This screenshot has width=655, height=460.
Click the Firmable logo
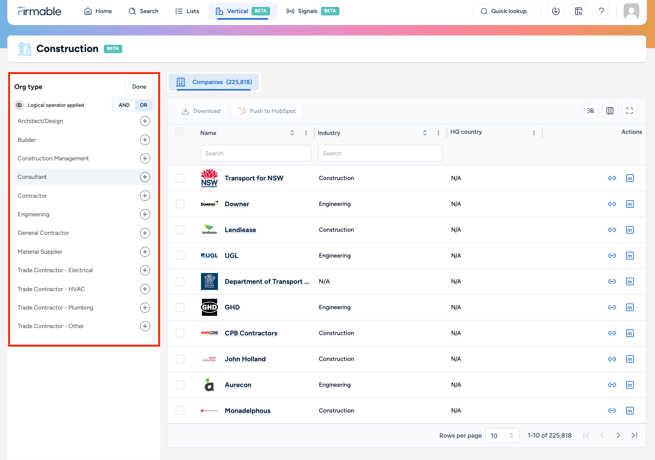tap(39, 11)
